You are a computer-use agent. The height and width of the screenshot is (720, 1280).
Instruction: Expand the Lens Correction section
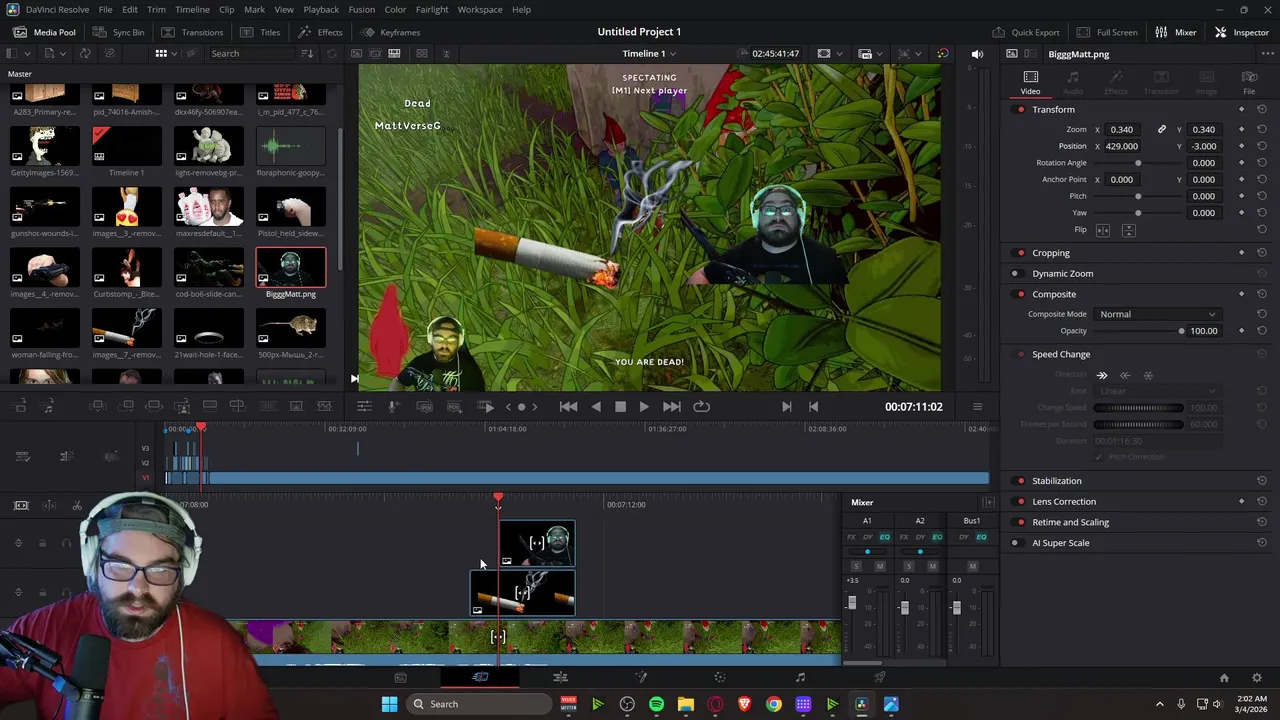click(x=1064, y=502)
